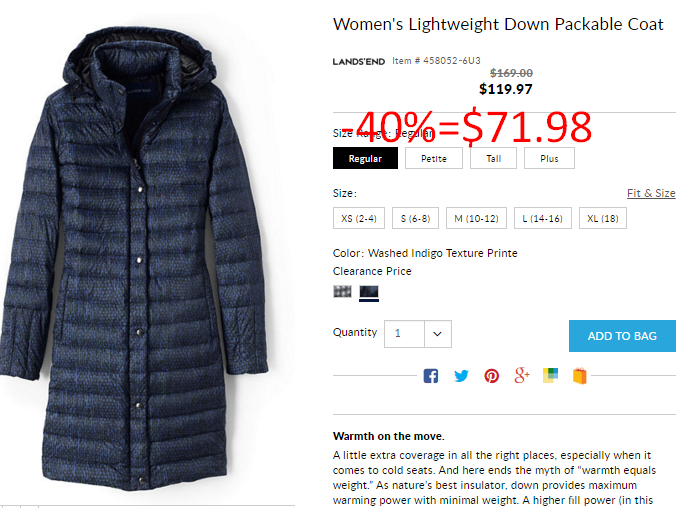The width and height of the screenshot is (678, 508).
Task: Select the Plus size range
Action: (x=549, y=158)
